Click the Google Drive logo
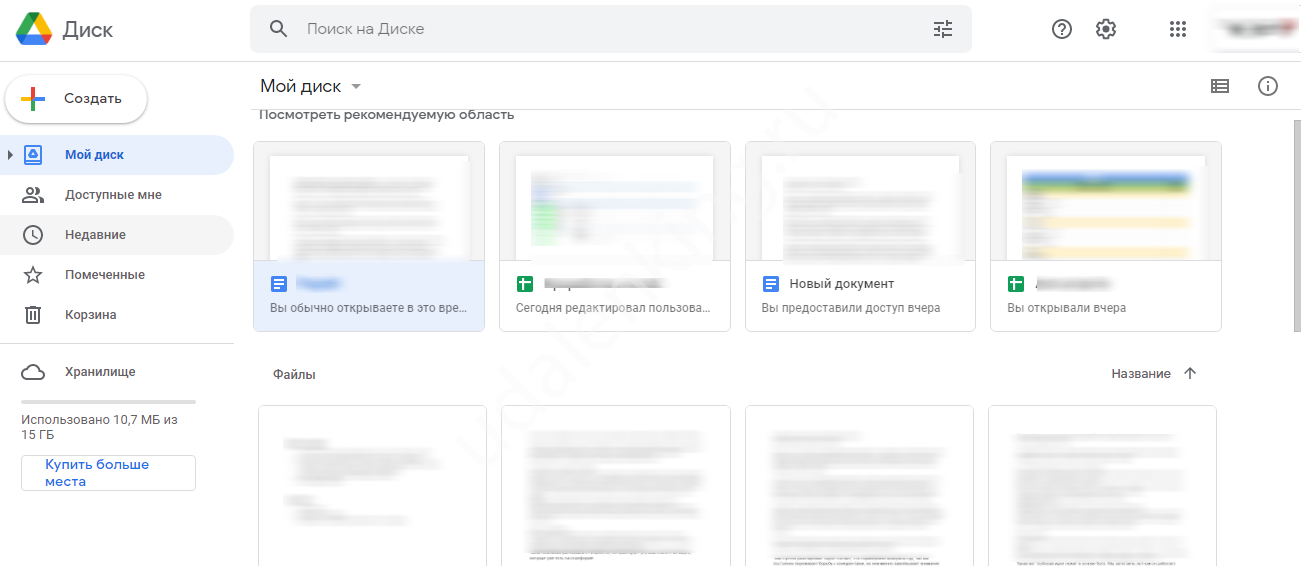1301x566 pixels. pyautogui.click(x=34, y=29)
